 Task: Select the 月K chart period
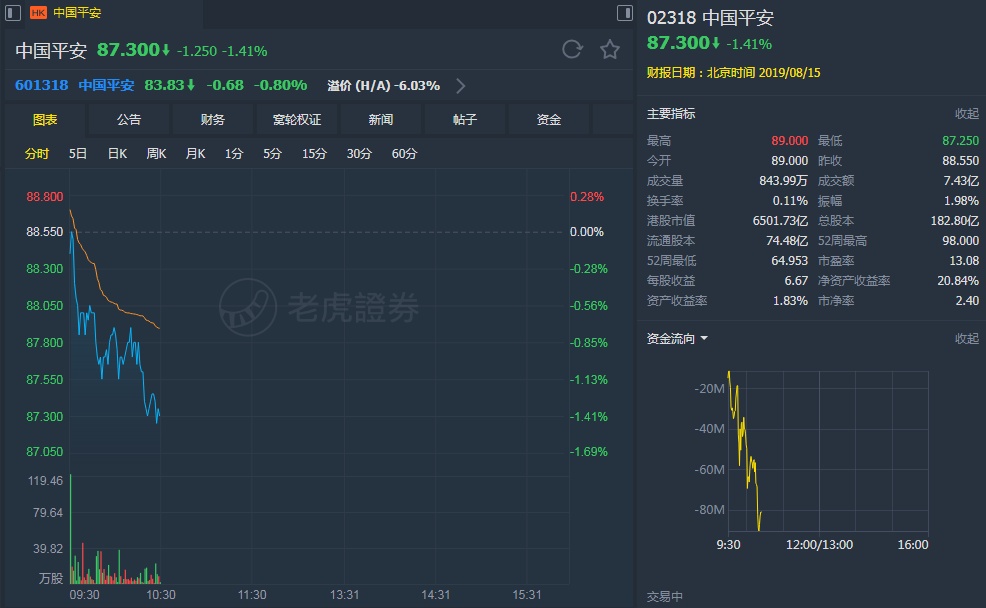tap(195, 154)
